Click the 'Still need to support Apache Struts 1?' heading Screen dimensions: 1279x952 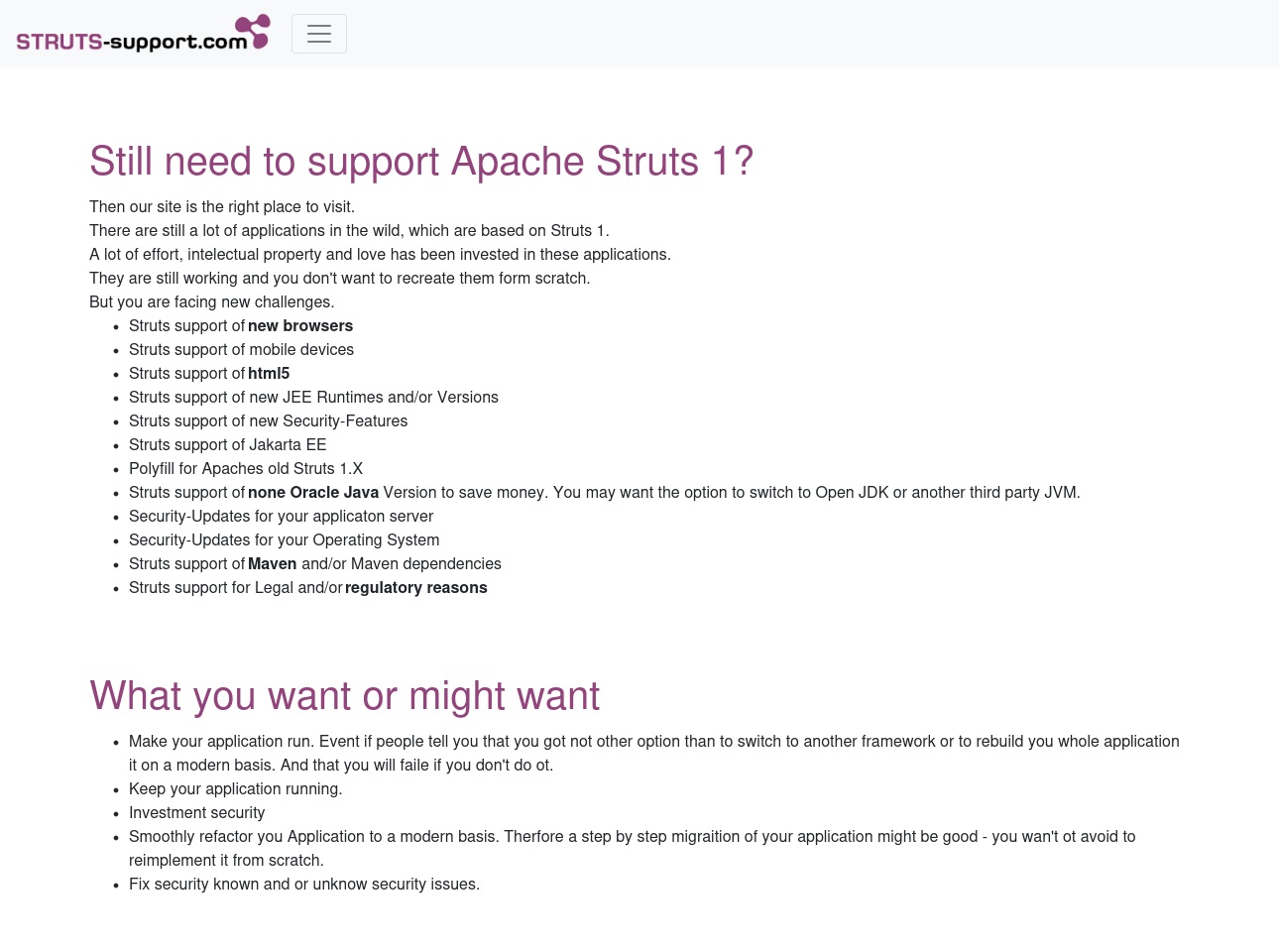click(421, 161)
